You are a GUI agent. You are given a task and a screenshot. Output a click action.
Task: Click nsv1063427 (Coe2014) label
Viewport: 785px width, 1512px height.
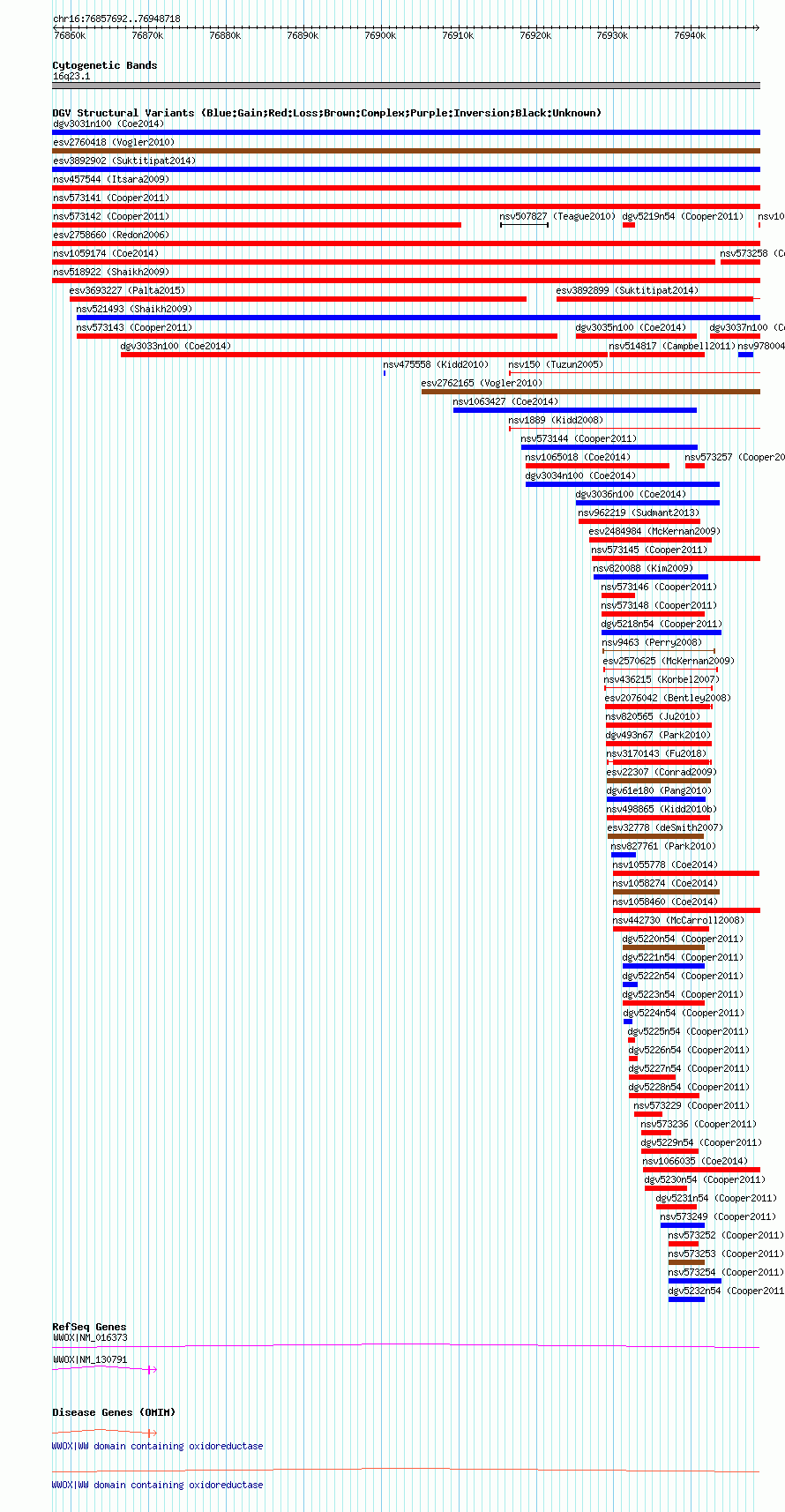pos(506,401)
